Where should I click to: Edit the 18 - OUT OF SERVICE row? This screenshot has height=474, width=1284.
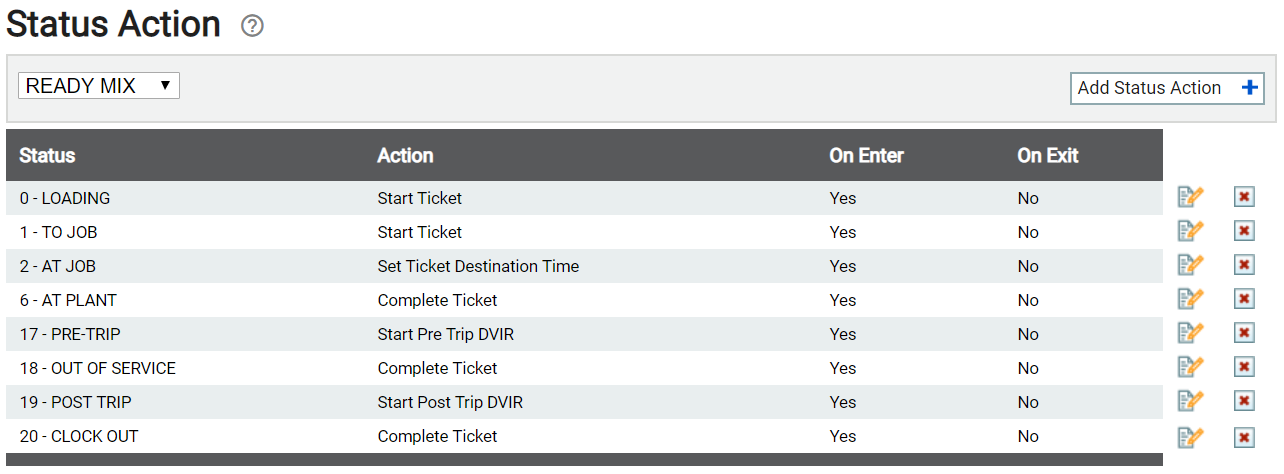(1190, 368)
